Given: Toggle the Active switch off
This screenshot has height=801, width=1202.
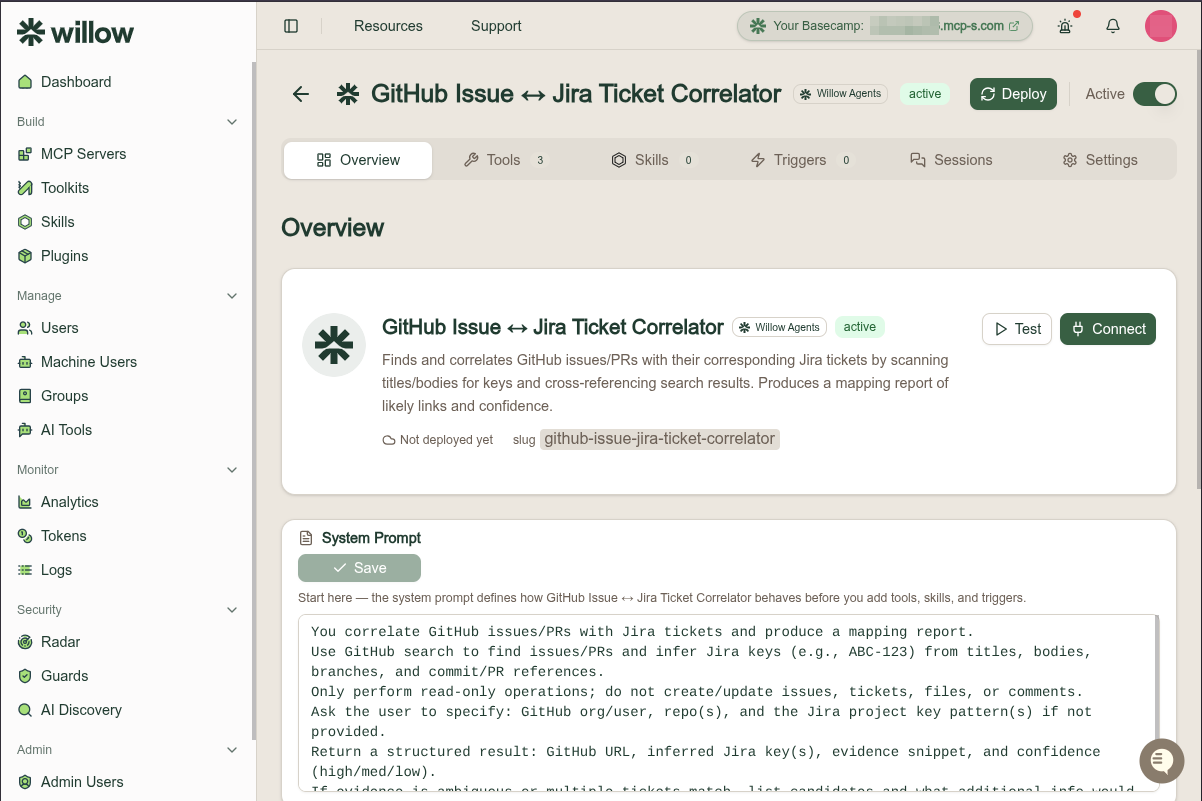Looking at the screenshot, I should point(1155,94).
